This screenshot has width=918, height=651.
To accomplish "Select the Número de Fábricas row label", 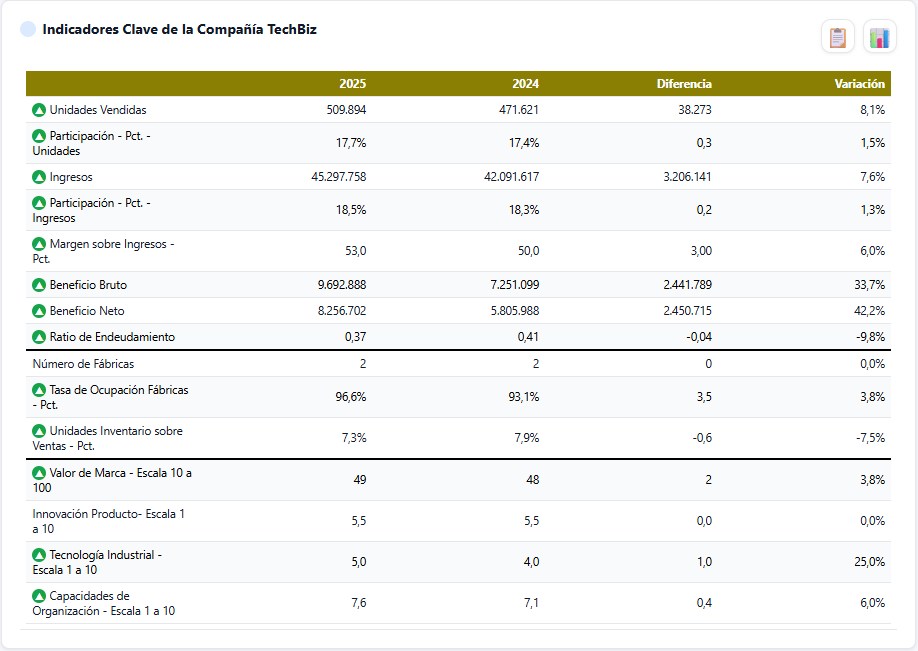I will (83, 364).
